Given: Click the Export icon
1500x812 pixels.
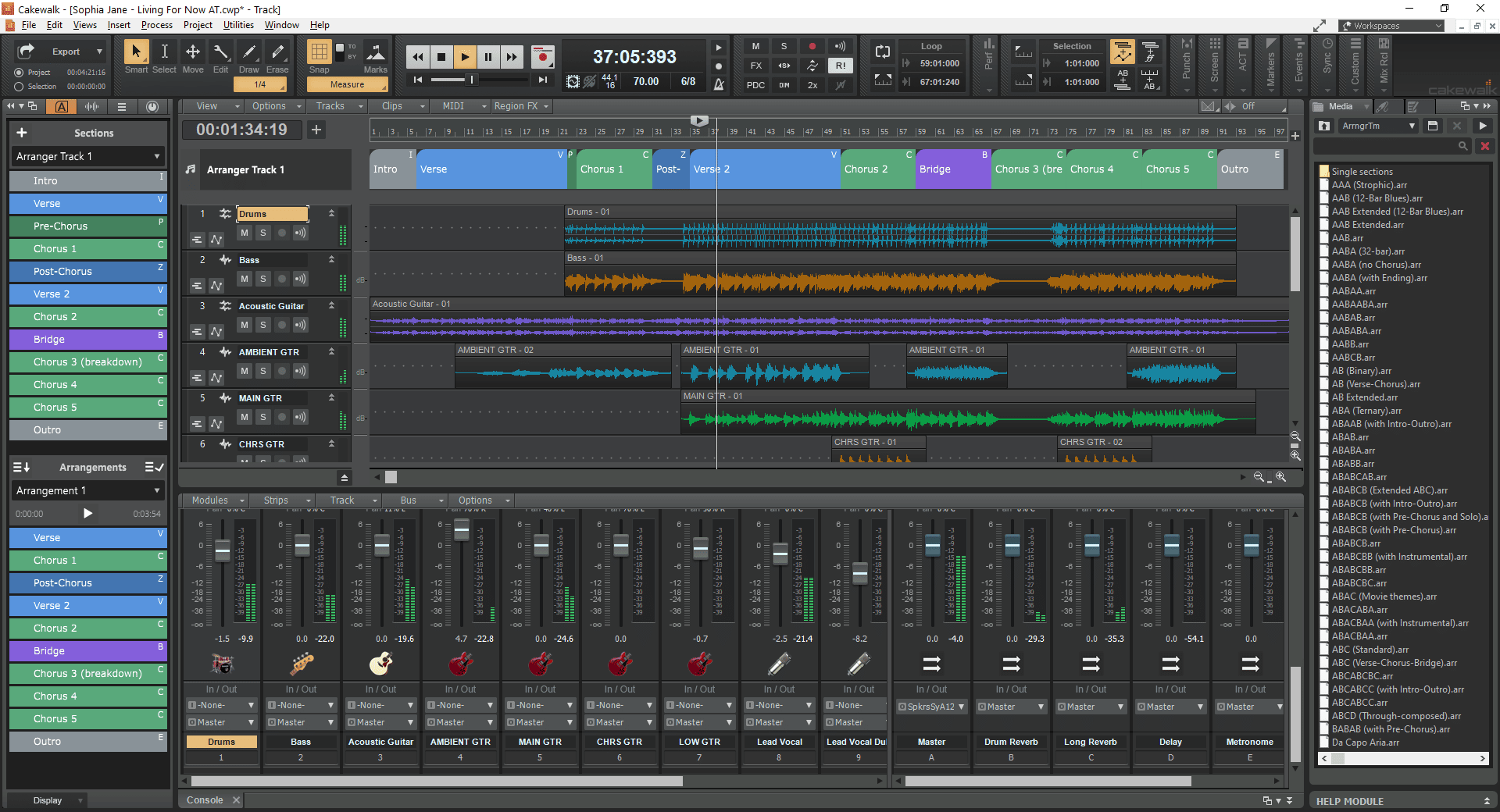Looking at the screenshot, I should point(27,52).
